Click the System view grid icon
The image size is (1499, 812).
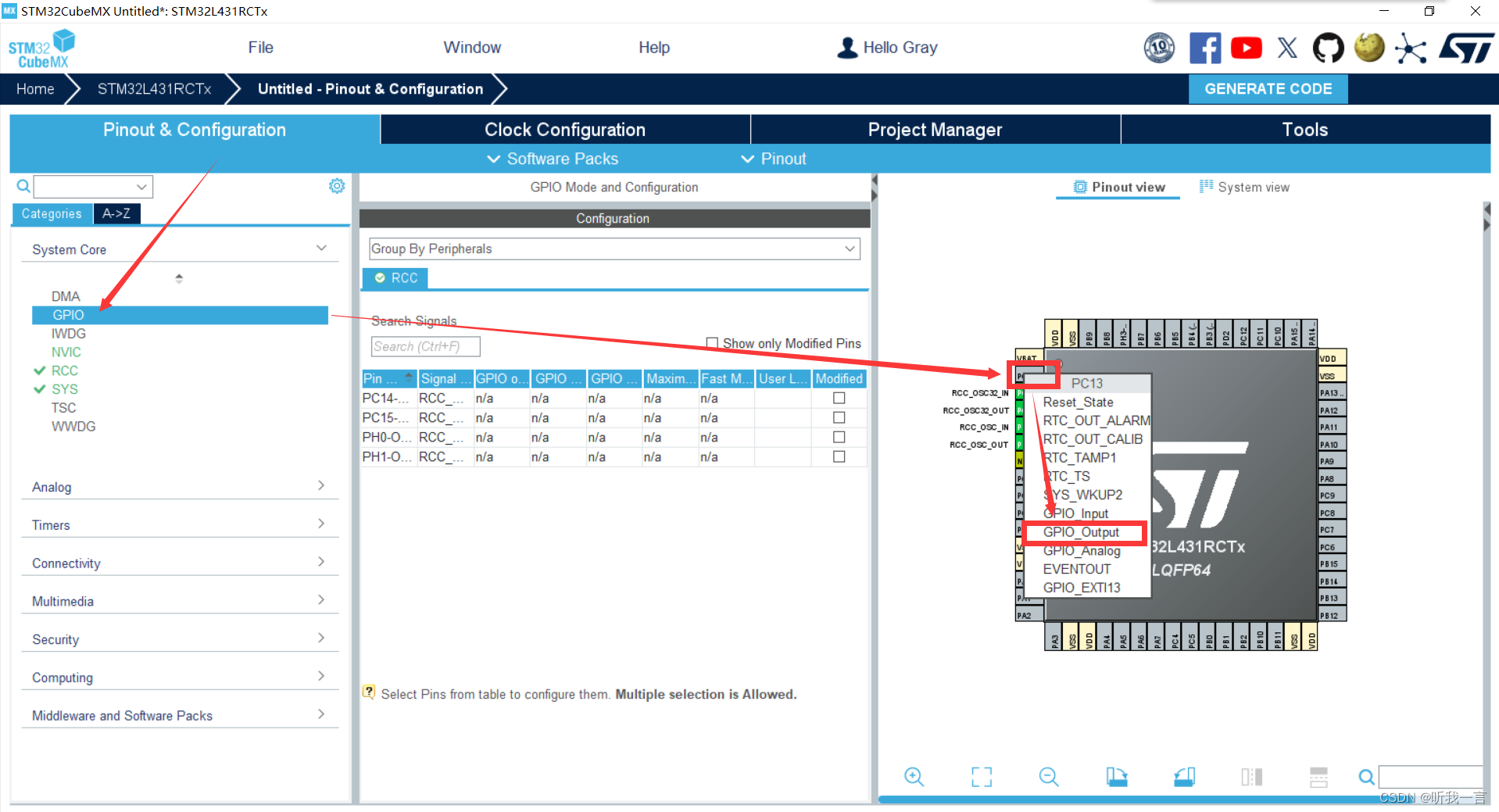[1207, 186]
